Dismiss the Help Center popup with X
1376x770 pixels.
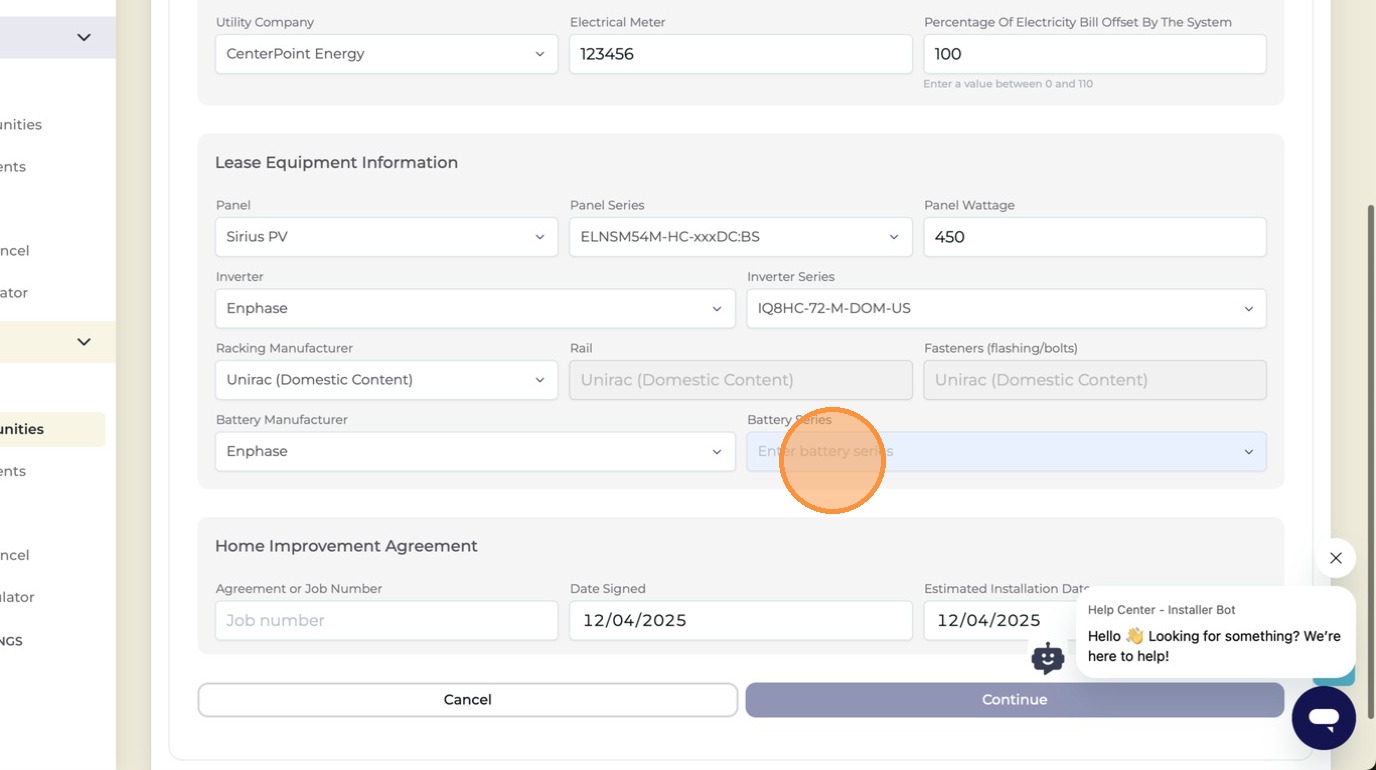coord(1335,558)
